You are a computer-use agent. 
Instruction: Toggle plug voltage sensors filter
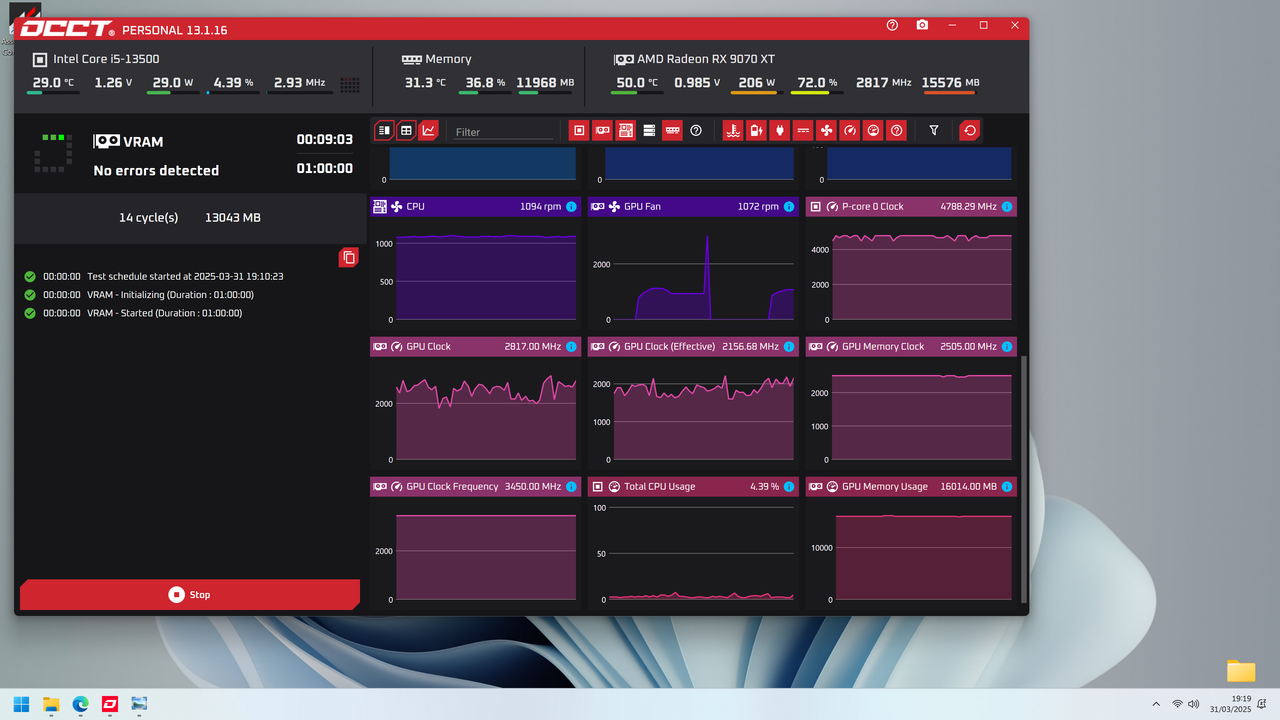tap(779, 130)
